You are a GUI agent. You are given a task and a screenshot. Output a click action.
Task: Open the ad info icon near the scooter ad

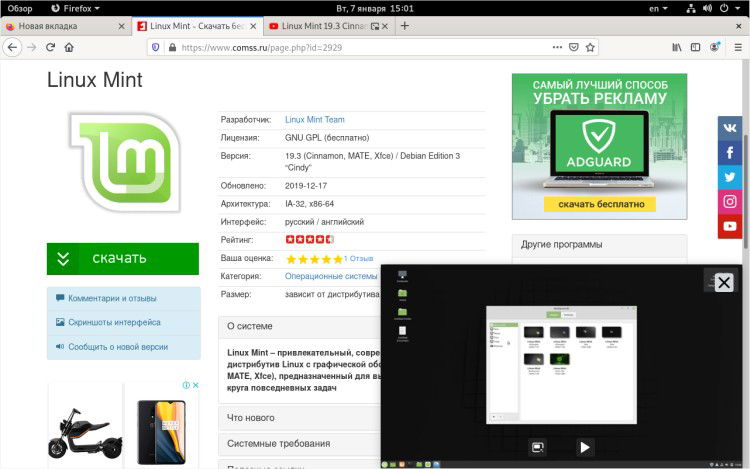[x=187, y=385]
